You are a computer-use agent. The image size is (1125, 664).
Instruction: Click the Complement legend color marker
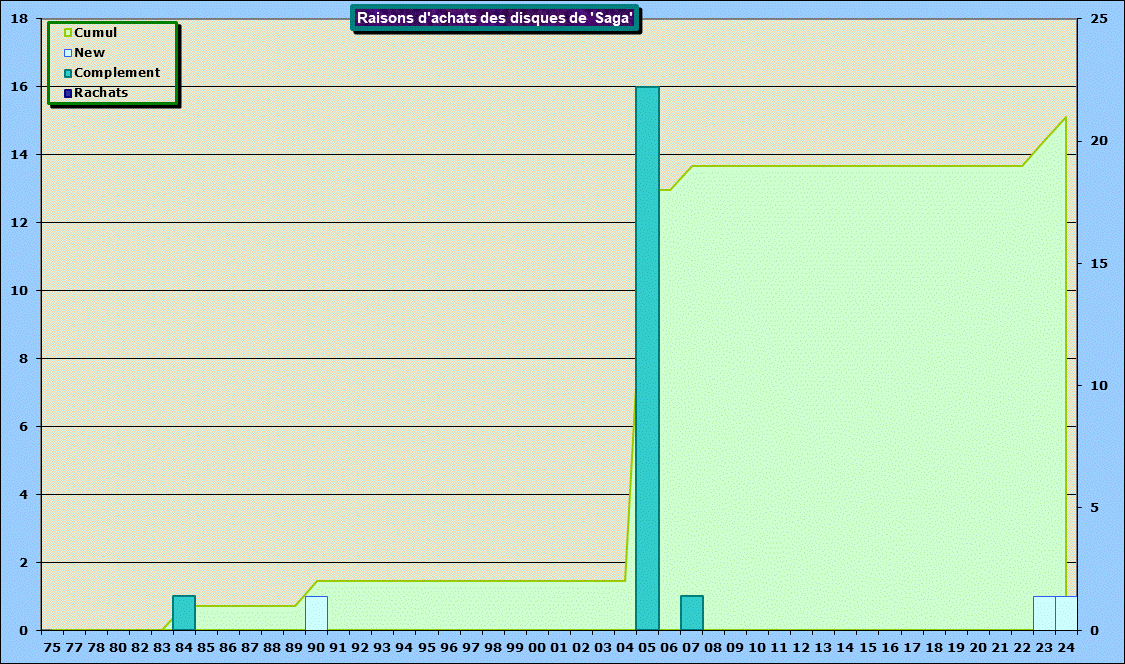[x=68, y=73]
